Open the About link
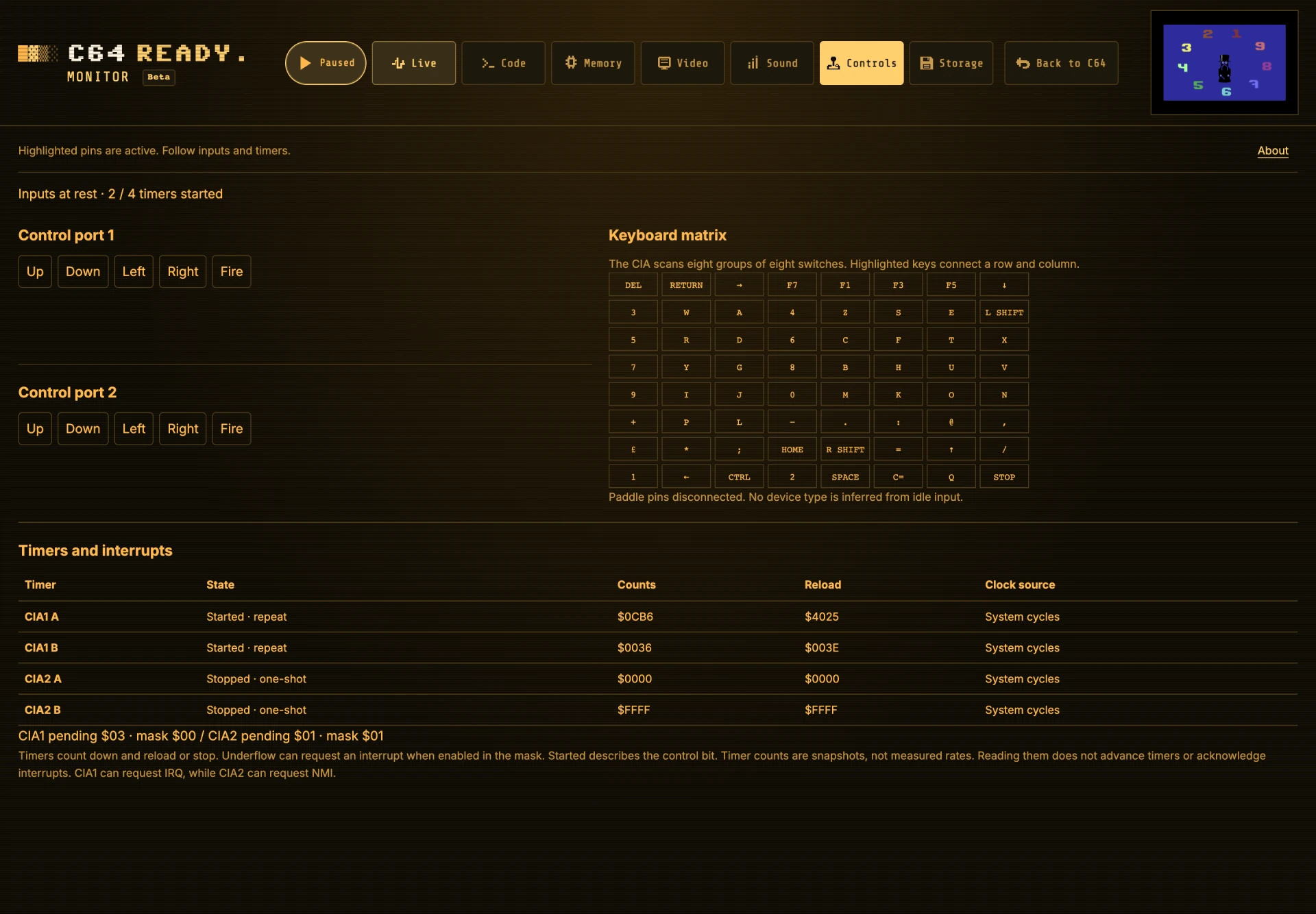1316x914 pixels. click(1273, 151)
